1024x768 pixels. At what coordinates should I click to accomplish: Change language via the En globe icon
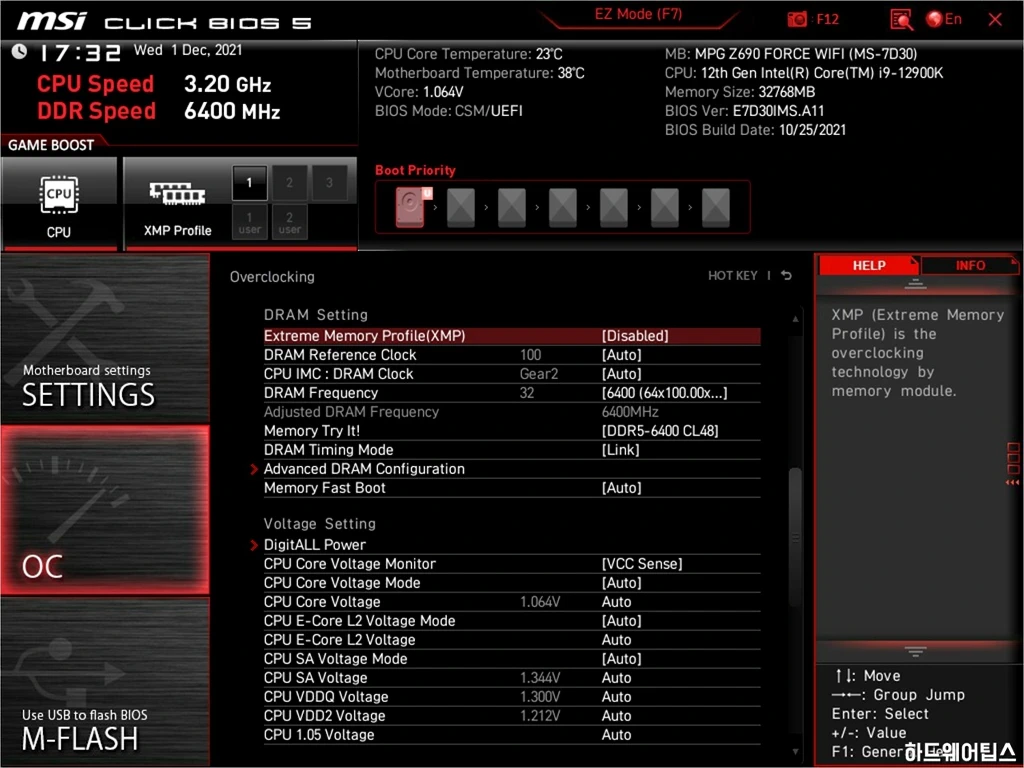(x=944, y=19)
